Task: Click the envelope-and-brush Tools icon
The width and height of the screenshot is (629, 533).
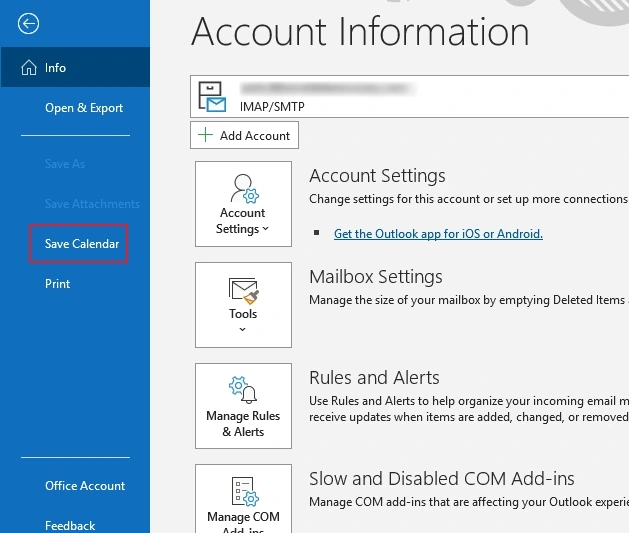Action: click(243, 290)
